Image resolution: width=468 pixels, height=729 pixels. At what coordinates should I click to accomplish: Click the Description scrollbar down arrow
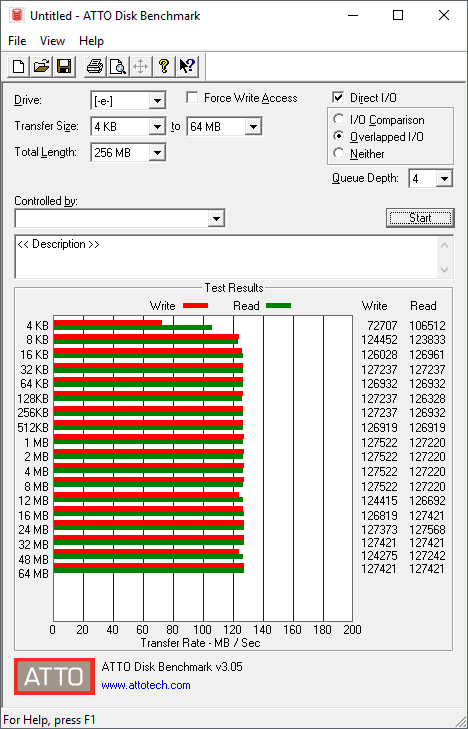click(x=444, y=269)
